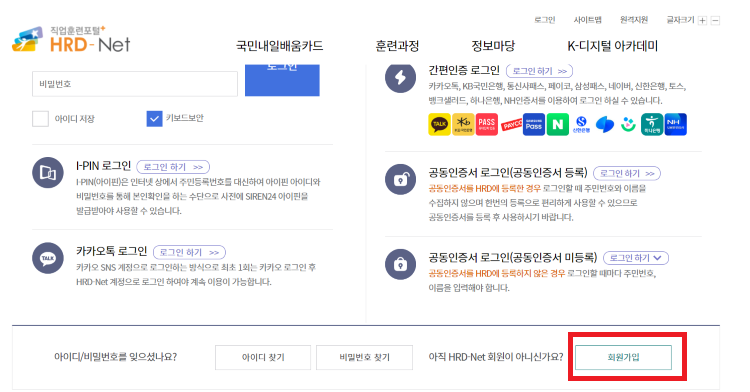Click the HRD-Net logo
The width and height of the screenshot is (750, 392).
(71, 39)
